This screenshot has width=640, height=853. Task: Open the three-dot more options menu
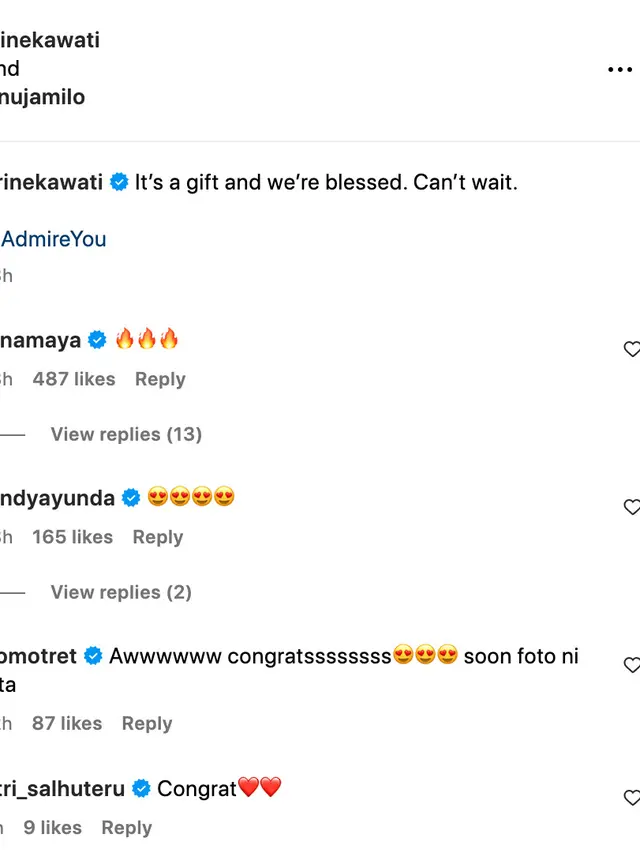click(x=620, y=69)
